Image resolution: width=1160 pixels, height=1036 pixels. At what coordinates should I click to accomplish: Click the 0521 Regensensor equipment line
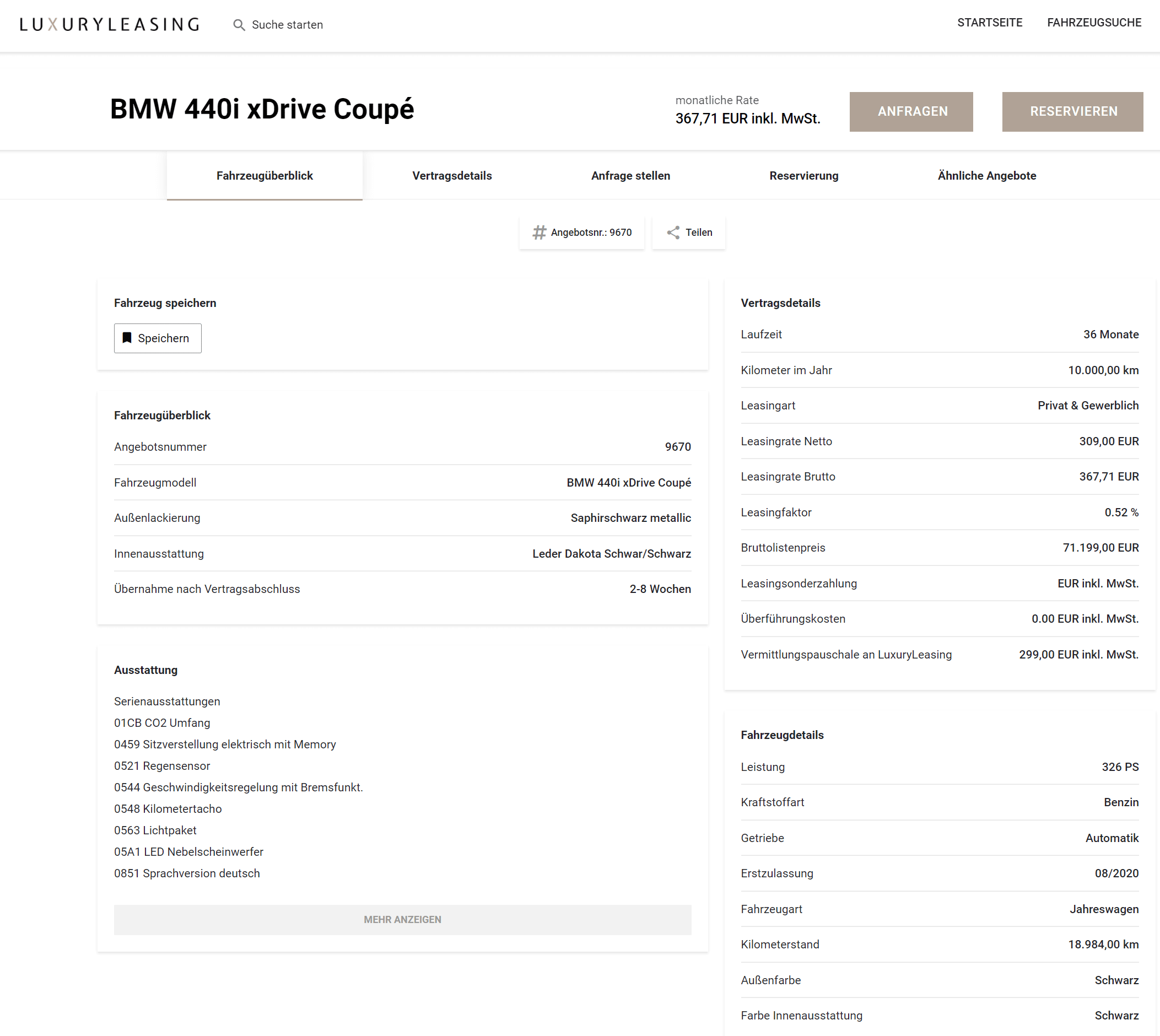tap(161, 766)
